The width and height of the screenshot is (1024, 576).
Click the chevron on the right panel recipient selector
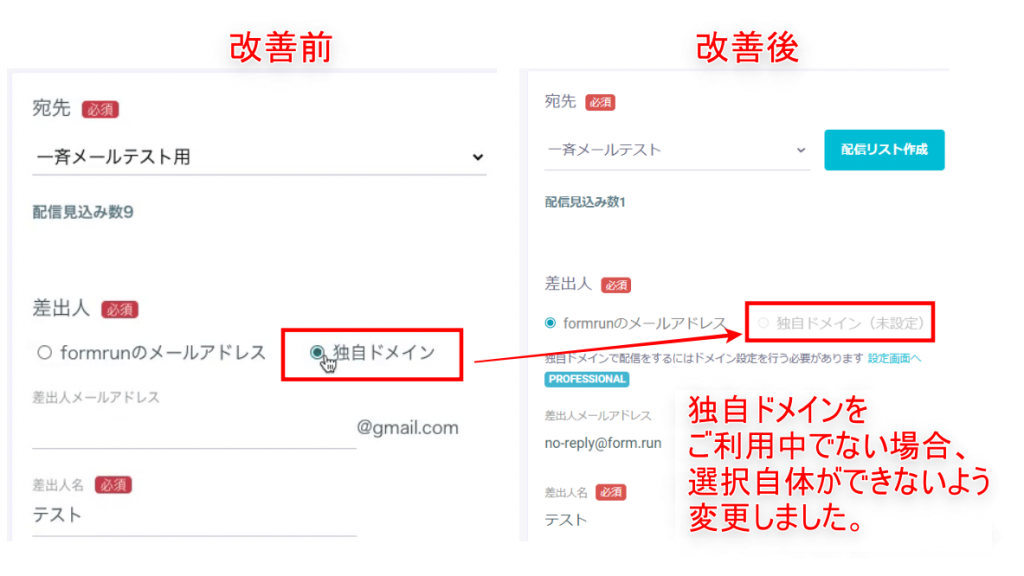(x=803, y=149)
